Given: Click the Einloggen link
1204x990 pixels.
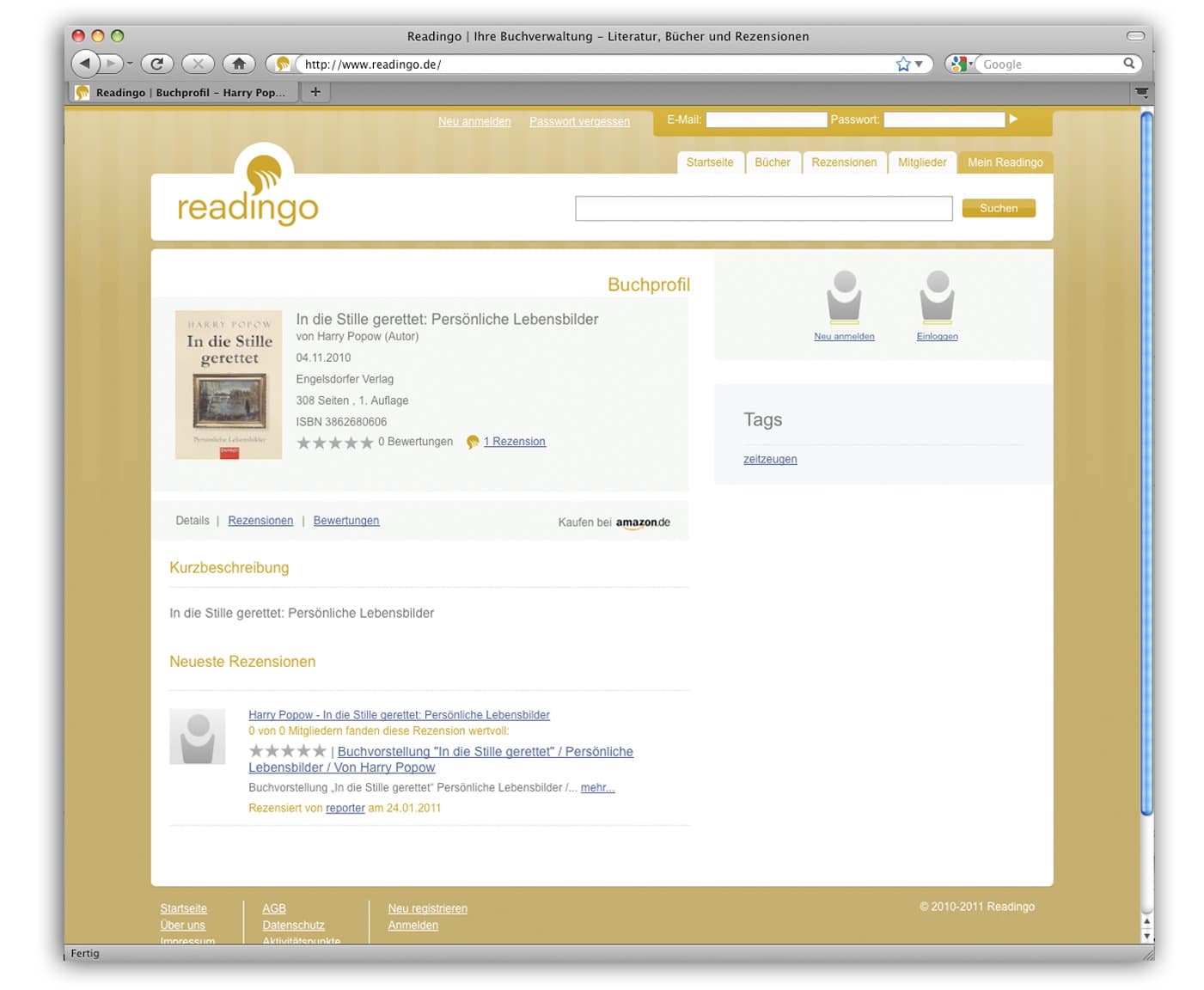Looking at the screenshot, I should 937,337.
